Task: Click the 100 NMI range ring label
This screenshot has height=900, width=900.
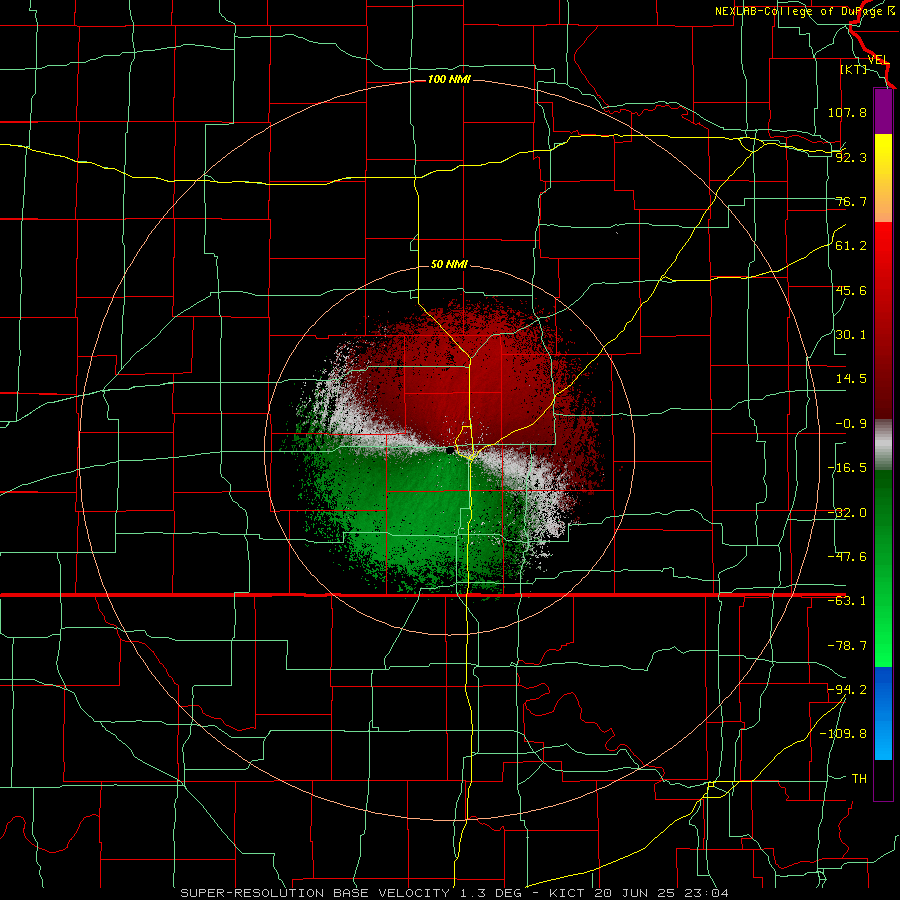Action: coord(449,79)
